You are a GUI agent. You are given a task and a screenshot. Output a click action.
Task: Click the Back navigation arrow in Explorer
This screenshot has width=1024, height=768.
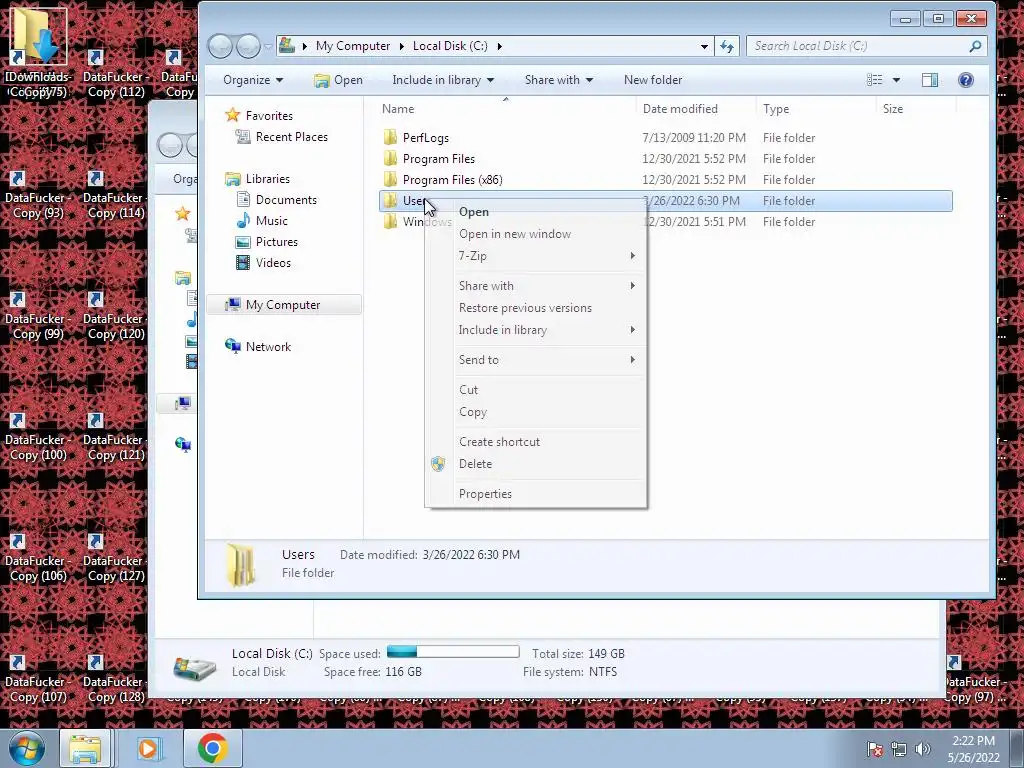220,46
